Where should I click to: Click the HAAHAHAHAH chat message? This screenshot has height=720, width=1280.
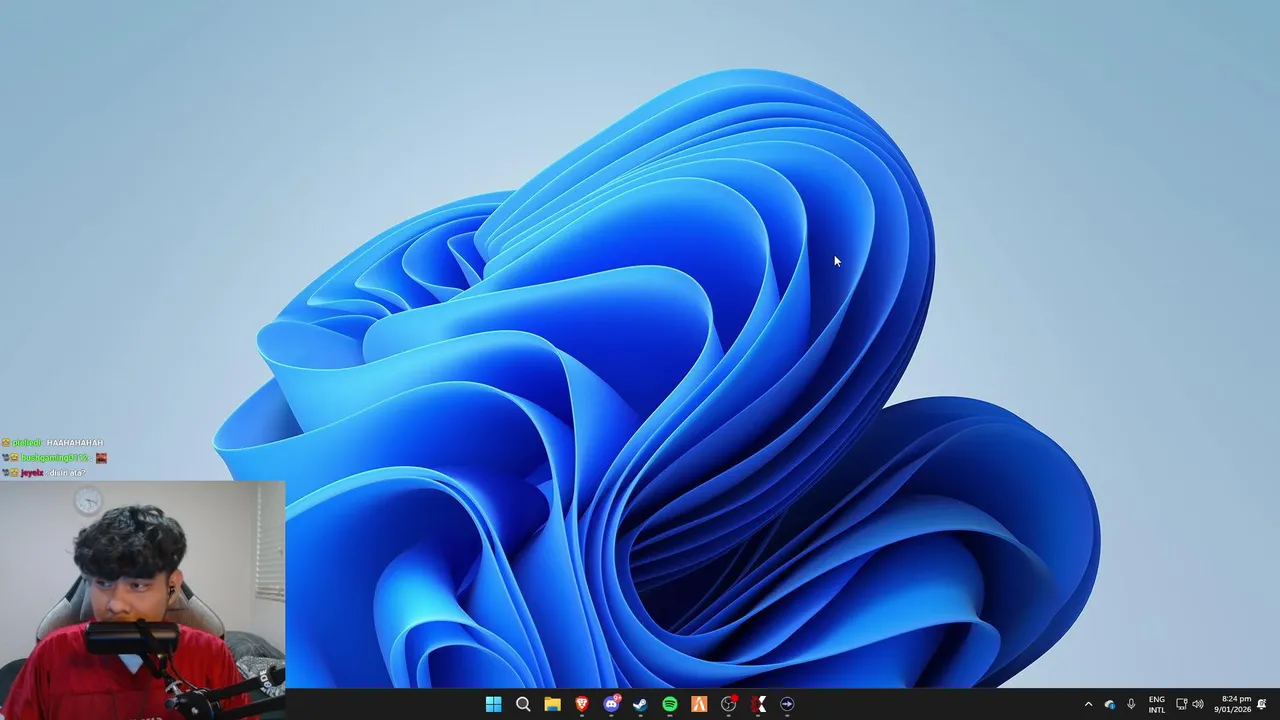tap(75, 442)
